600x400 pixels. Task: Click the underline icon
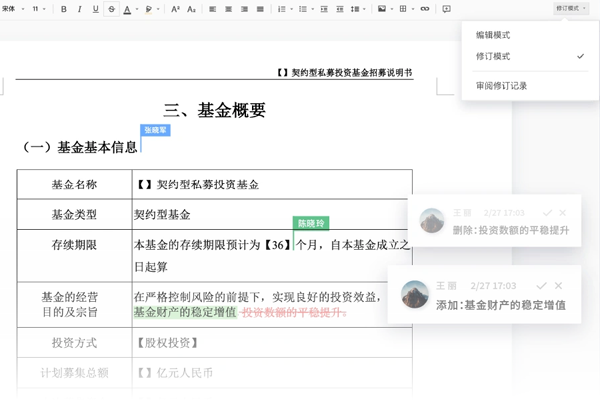click(95, 9)
